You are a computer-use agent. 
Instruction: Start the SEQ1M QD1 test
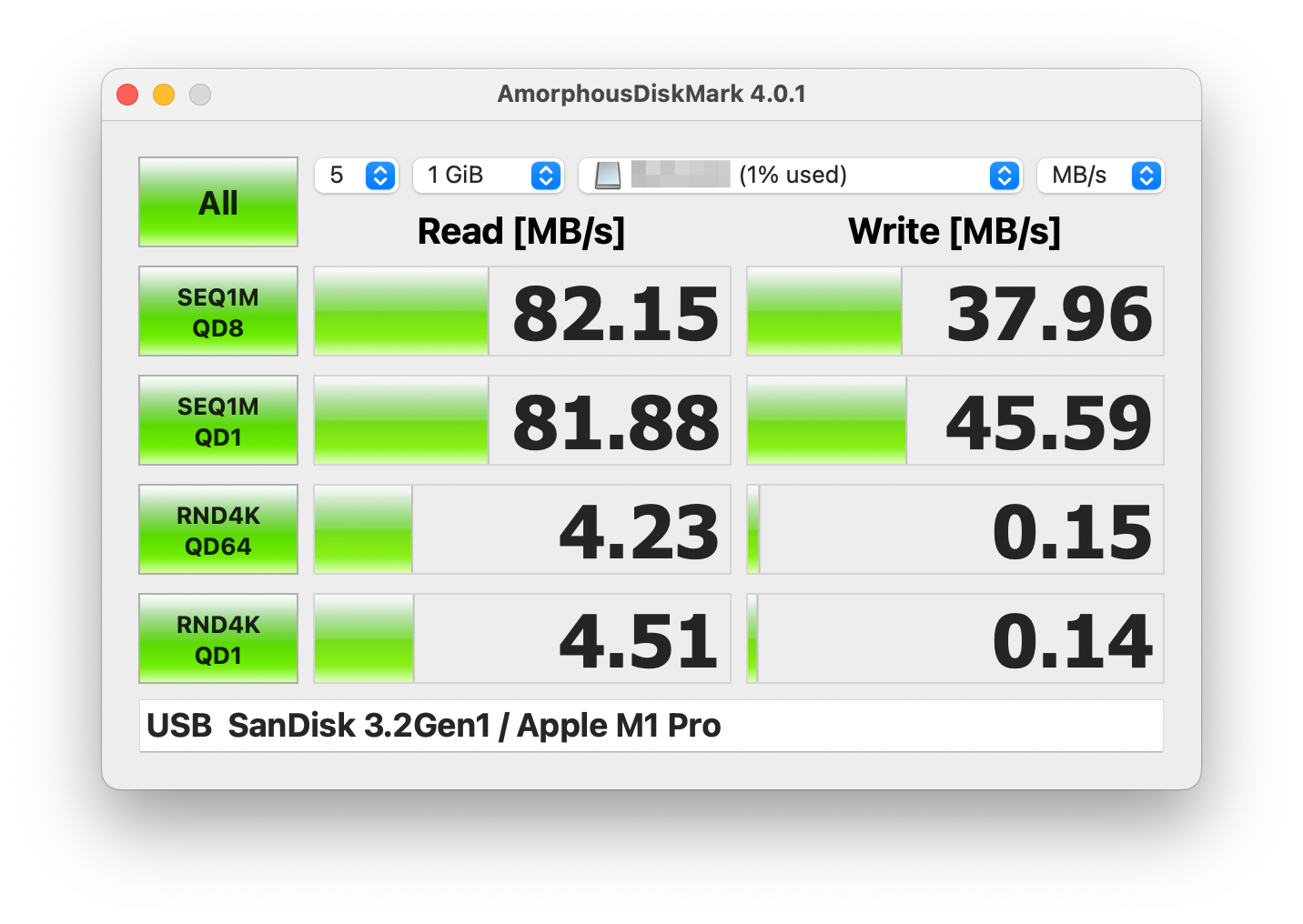(x=218, y=420)
